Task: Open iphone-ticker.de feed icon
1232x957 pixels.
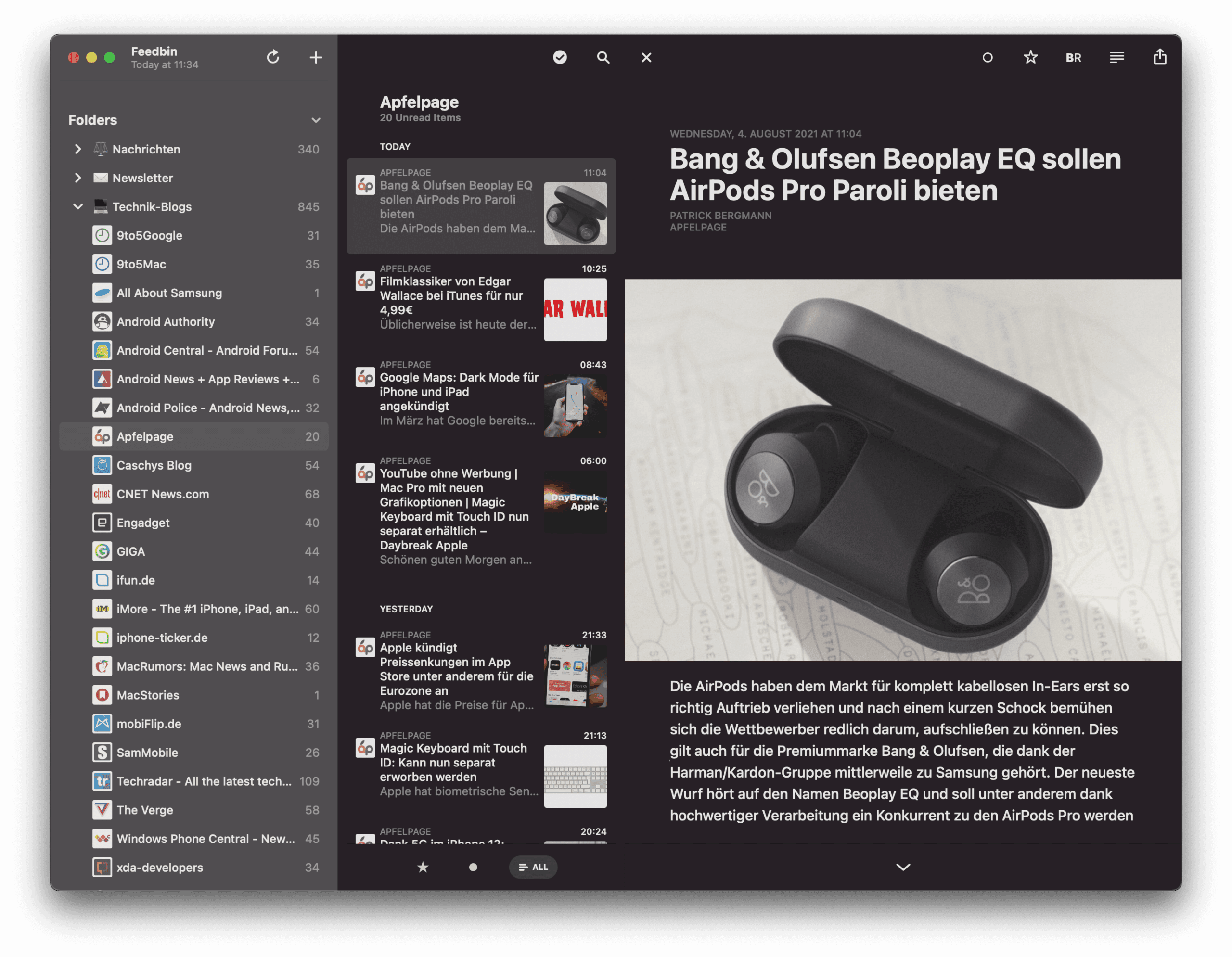Action: [102, 637]
